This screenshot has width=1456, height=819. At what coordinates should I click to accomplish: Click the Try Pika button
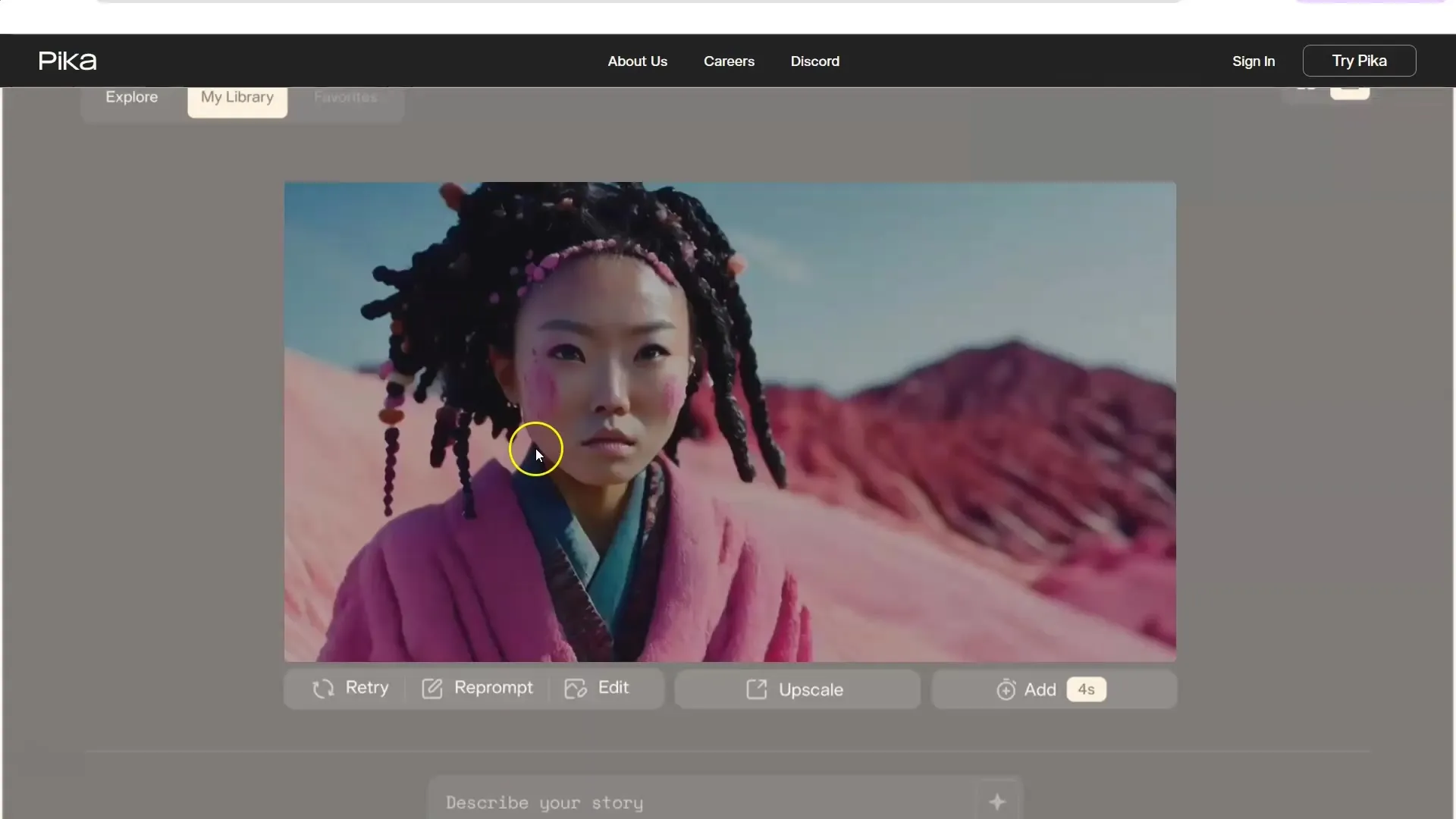[x=1359, y=61]
